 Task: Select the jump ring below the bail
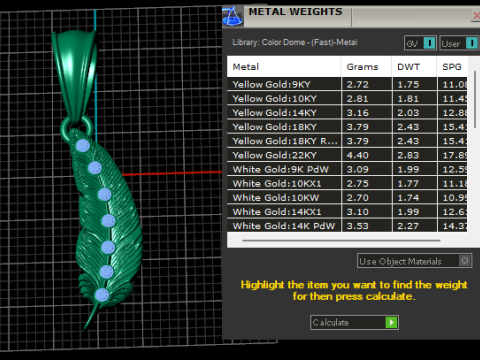(x=65, y=128)
